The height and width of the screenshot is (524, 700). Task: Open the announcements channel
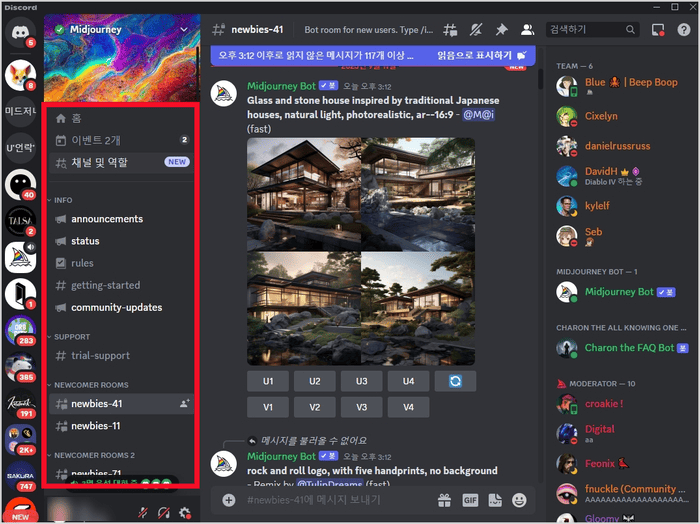[121, 219]
